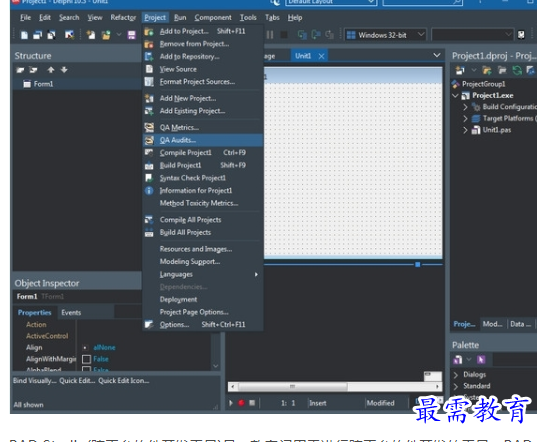The height and width of the screenshot is (442, 537).
Task: Choose Build Project1 menu item
Action: pyautogui.click(x=203, y=165)
